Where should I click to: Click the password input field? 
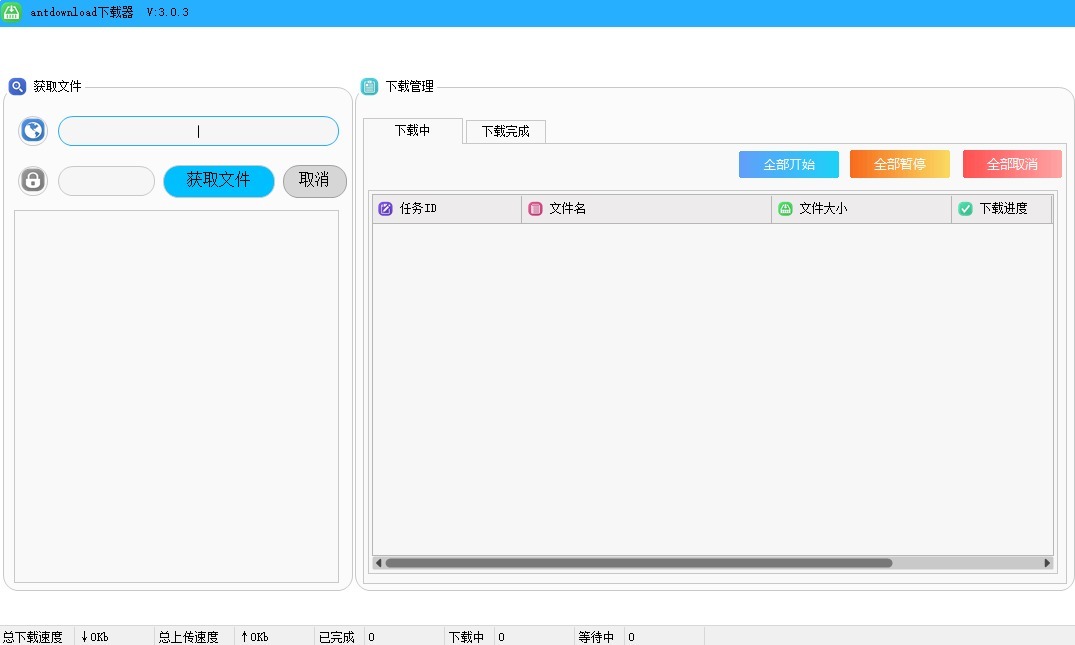pyautogui.click(x=106, y=181)
